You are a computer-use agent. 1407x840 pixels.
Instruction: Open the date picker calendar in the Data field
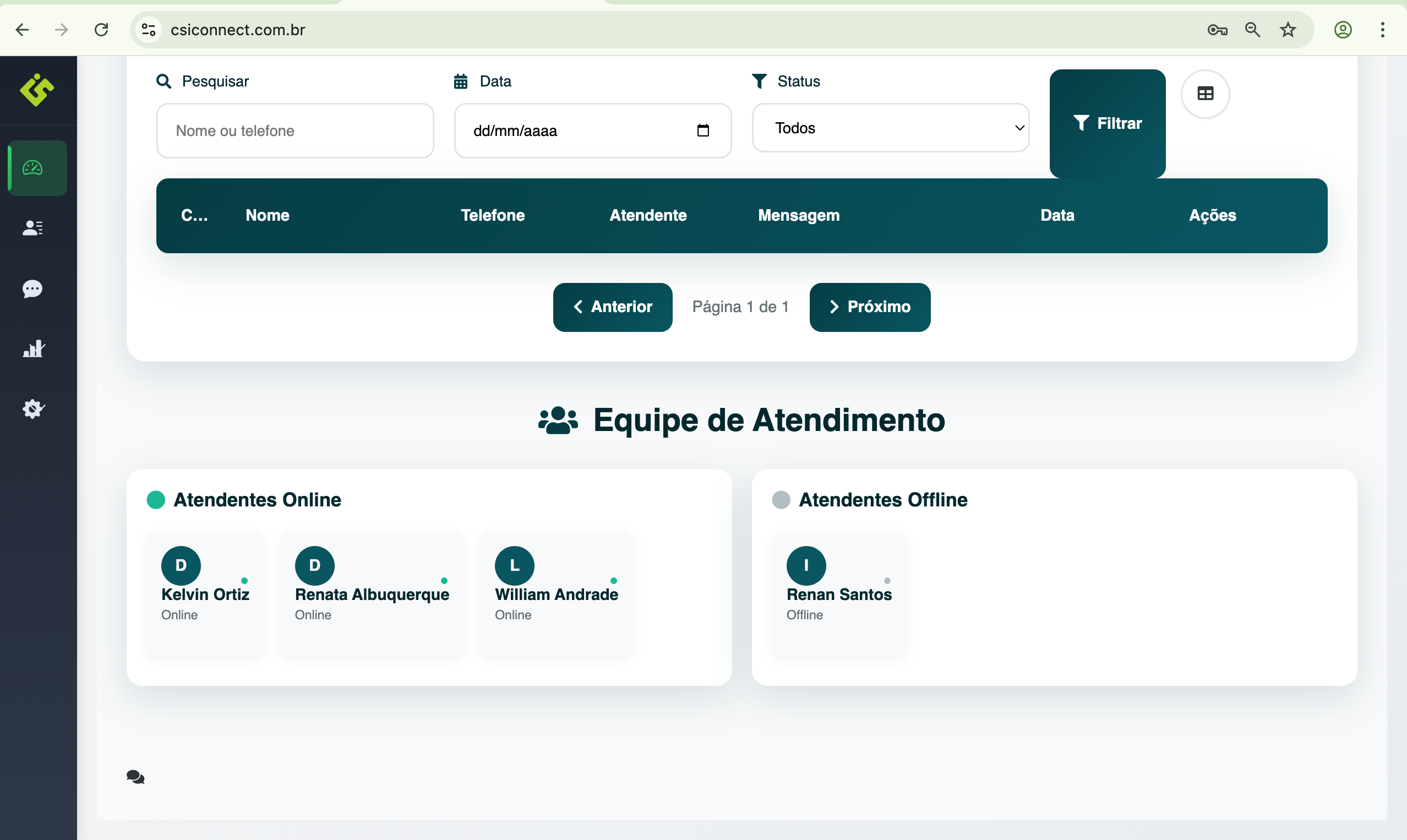(x=703, y=130)
